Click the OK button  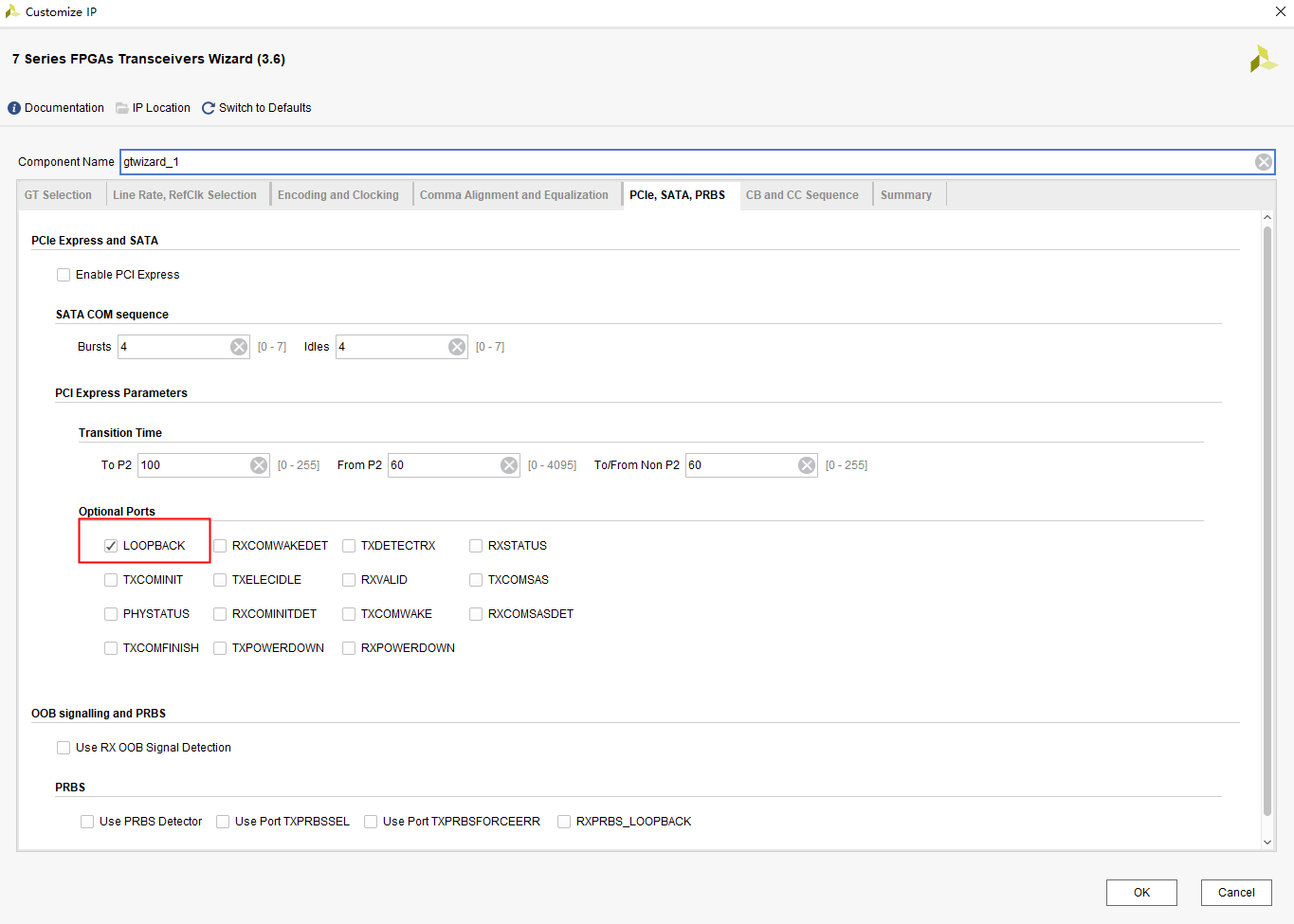coord(1141,893)
